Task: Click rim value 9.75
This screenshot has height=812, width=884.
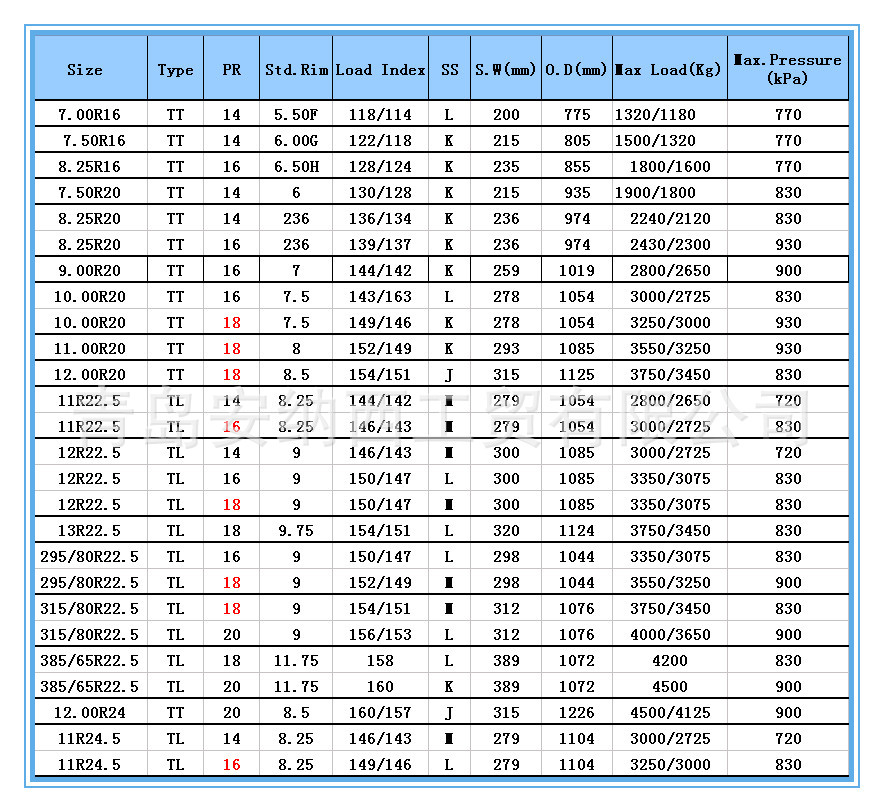Action: pyautogui.click(x=296, y=531)
